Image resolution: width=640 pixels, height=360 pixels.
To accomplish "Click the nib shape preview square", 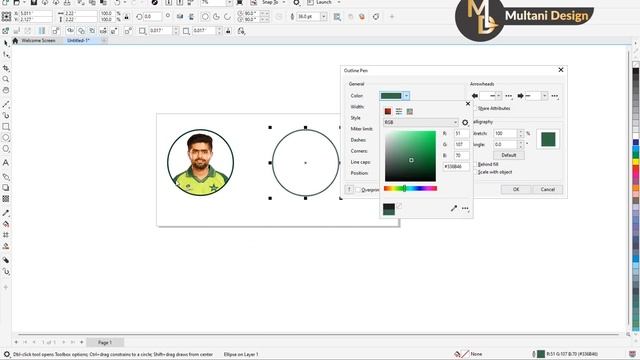I will tap(548, 139).
